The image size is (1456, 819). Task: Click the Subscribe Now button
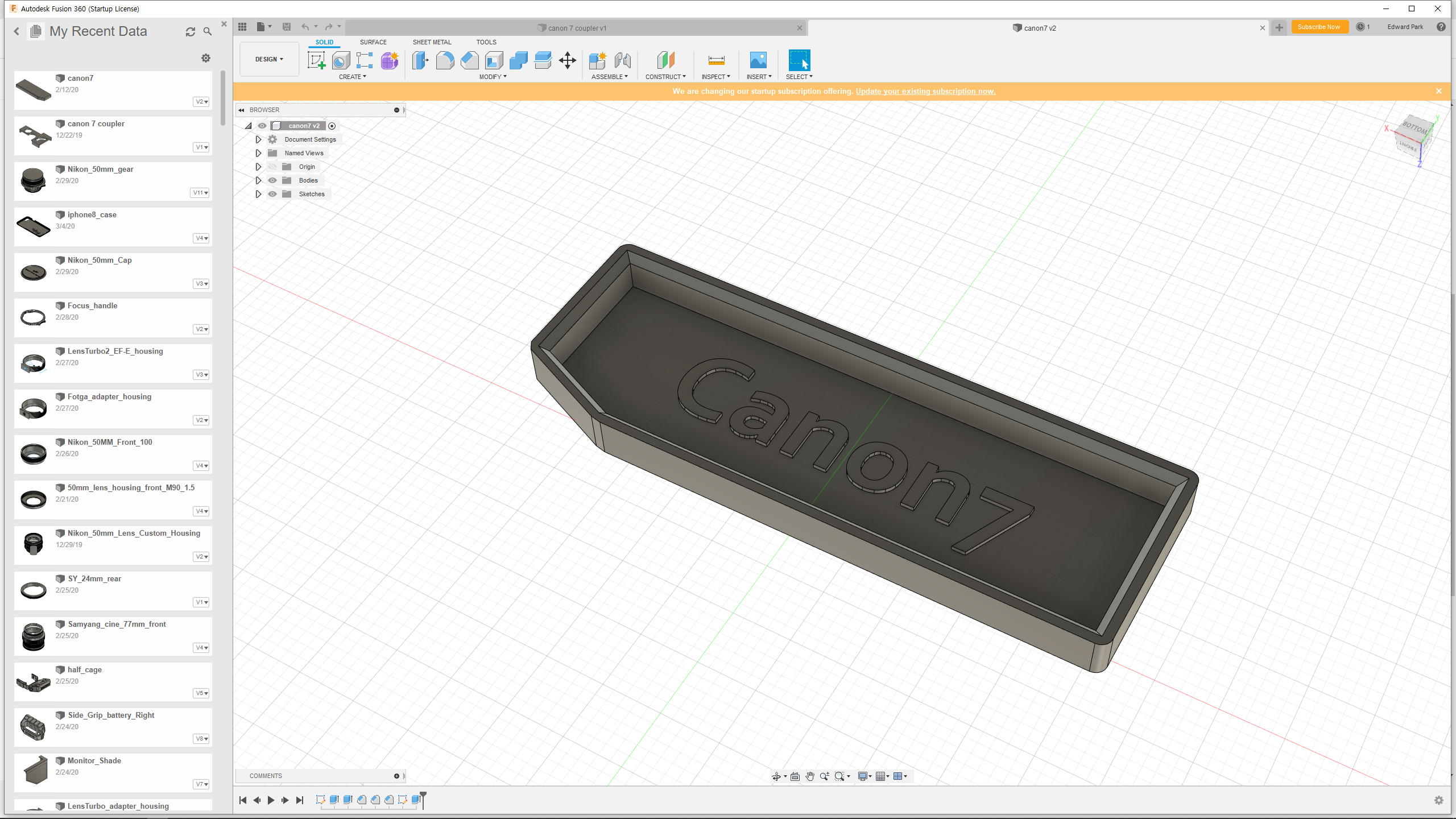[x=1319, y=27]
